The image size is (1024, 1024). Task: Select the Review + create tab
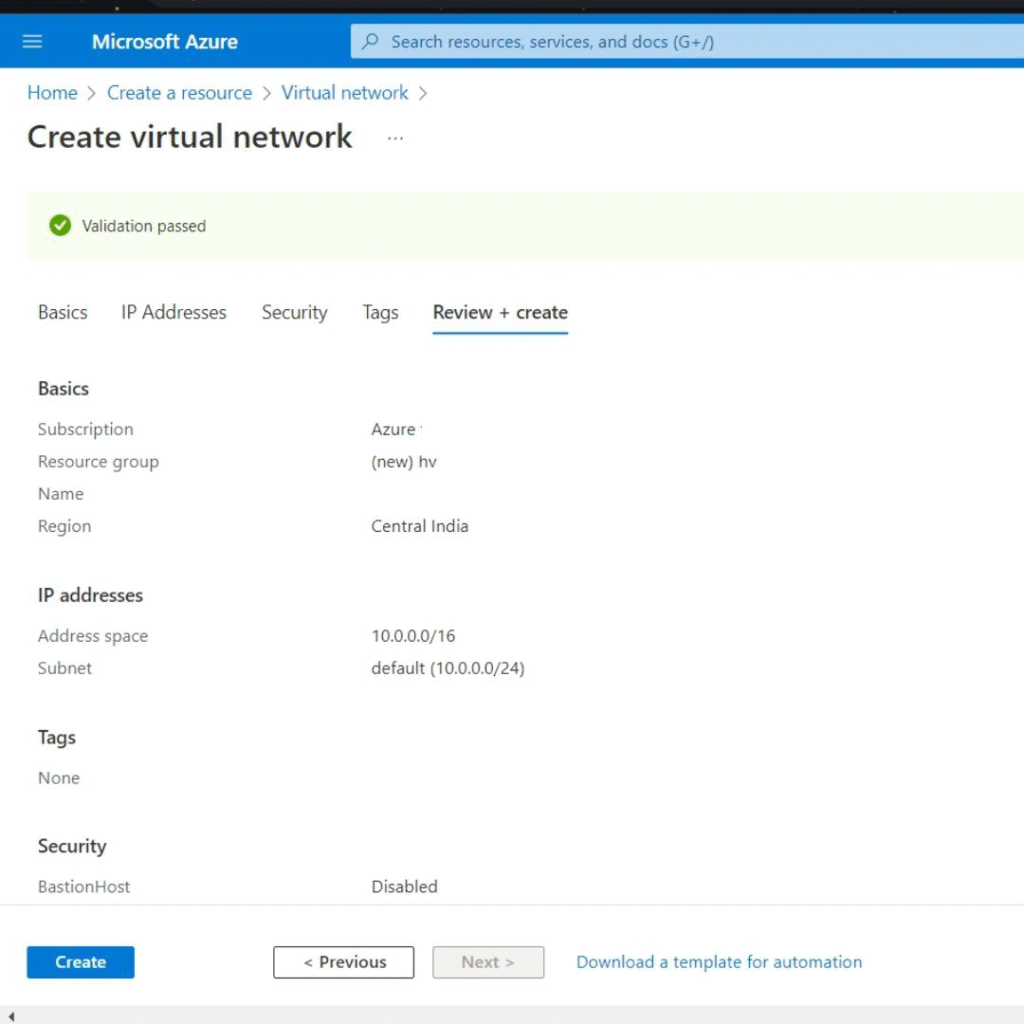pyautogui.click(x=500, y=312)
